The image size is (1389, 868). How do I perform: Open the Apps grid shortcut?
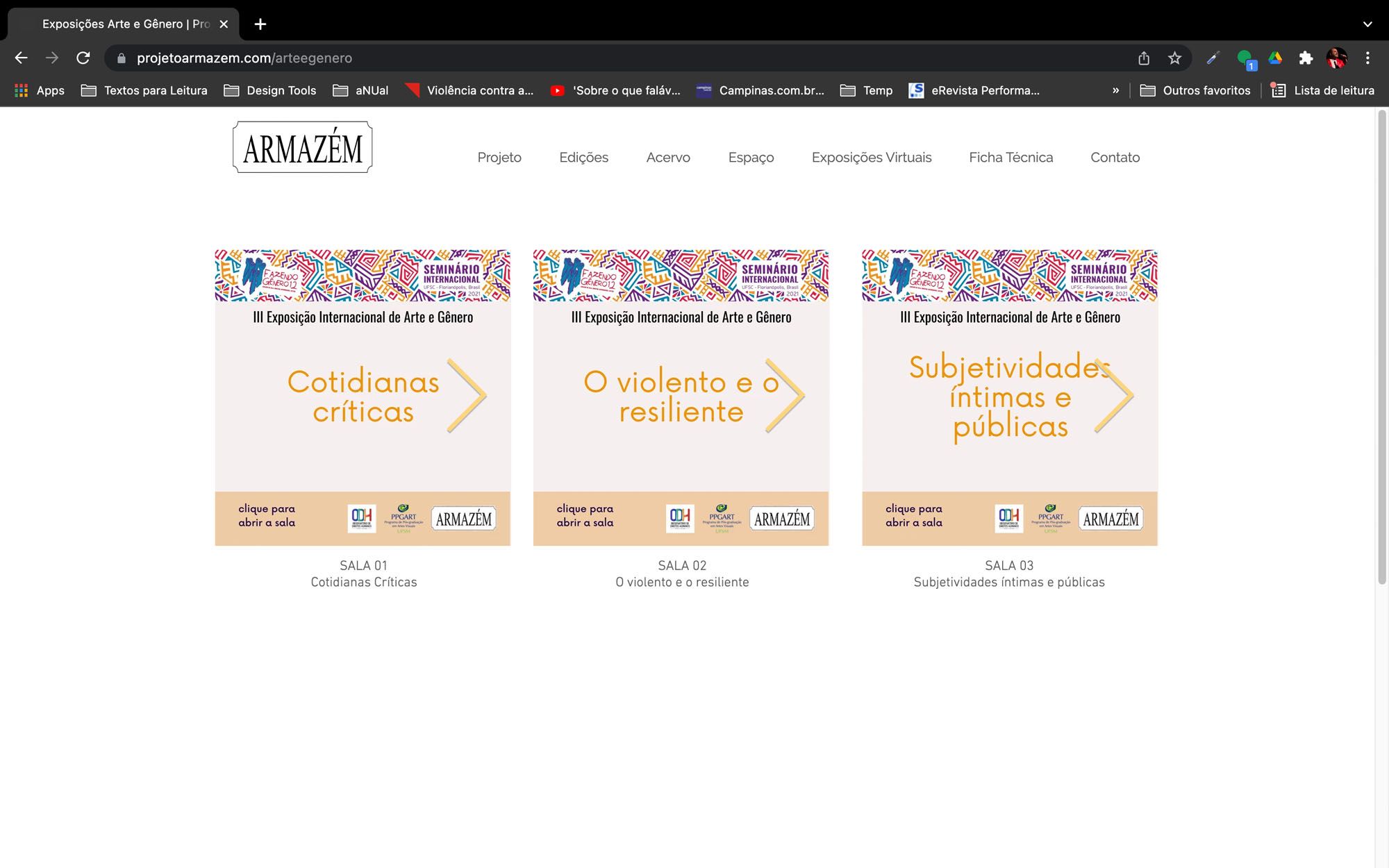pos(40,90)
